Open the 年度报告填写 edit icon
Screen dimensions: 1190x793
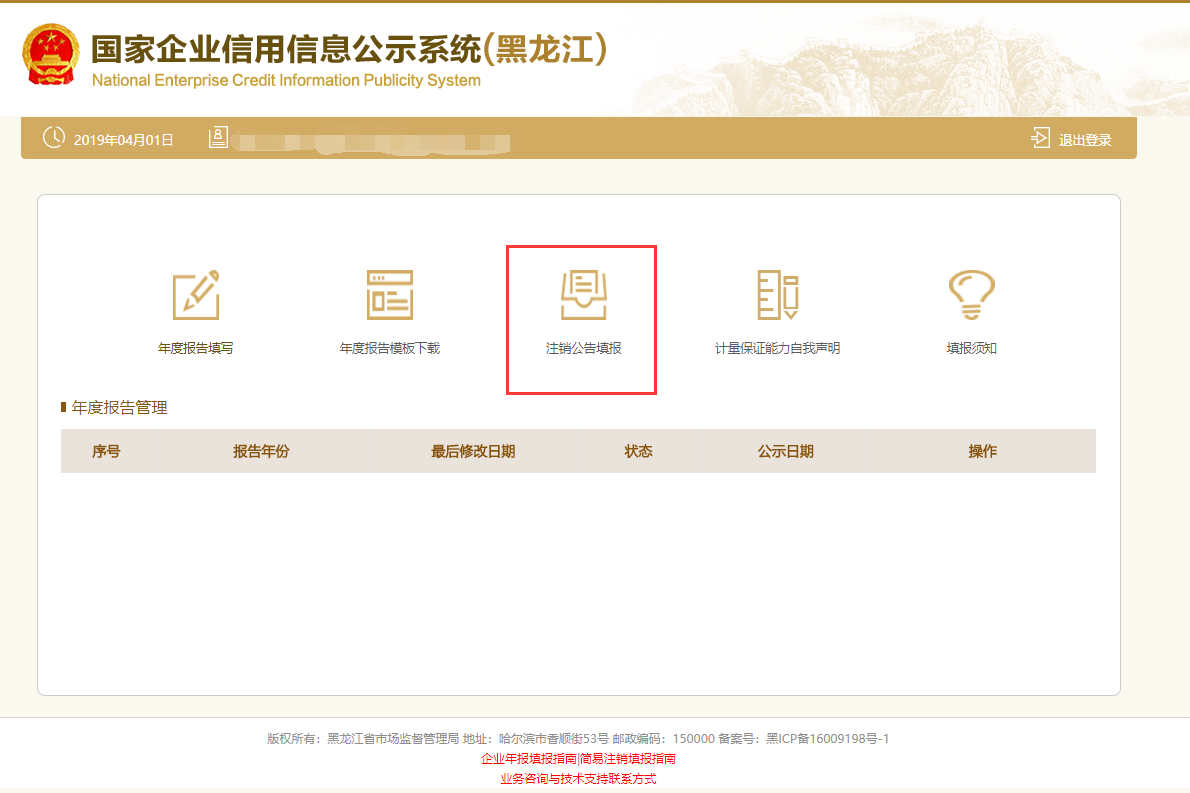coord(195,293)
